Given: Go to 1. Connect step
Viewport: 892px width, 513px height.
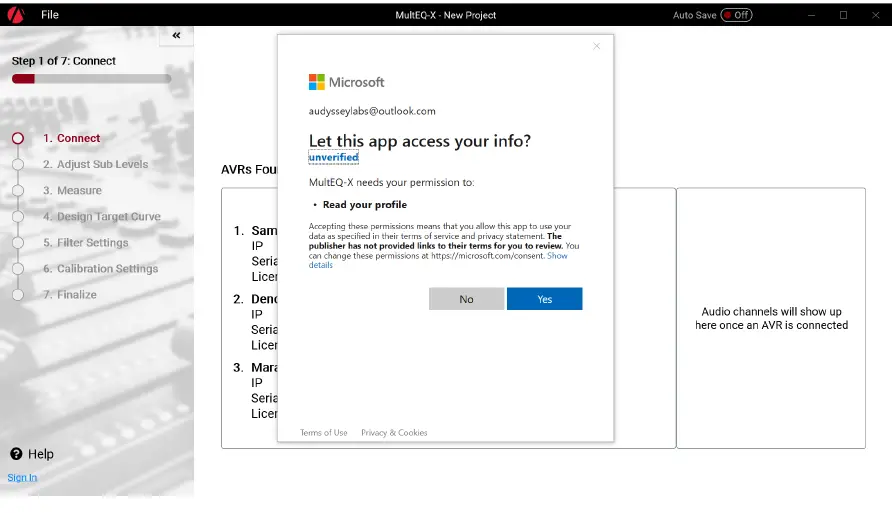Looking at the screenshot, I should point(72,138).
